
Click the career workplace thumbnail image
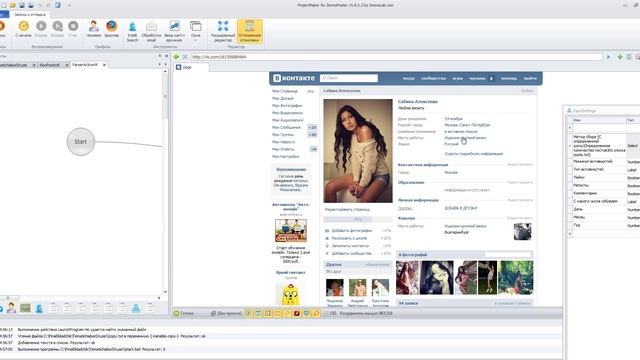tap(522, 232)
